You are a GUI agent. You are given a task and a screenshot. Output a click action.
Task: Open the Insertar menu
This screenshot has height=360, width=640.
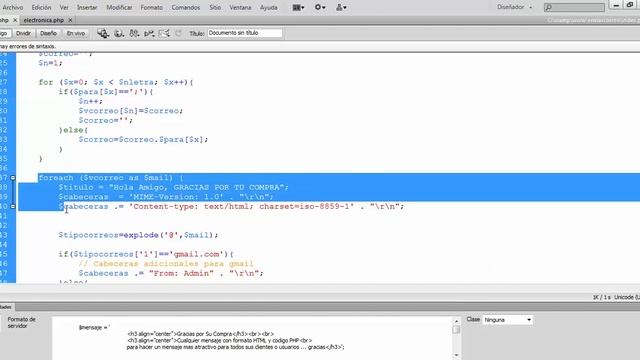(x=87, y=7)
